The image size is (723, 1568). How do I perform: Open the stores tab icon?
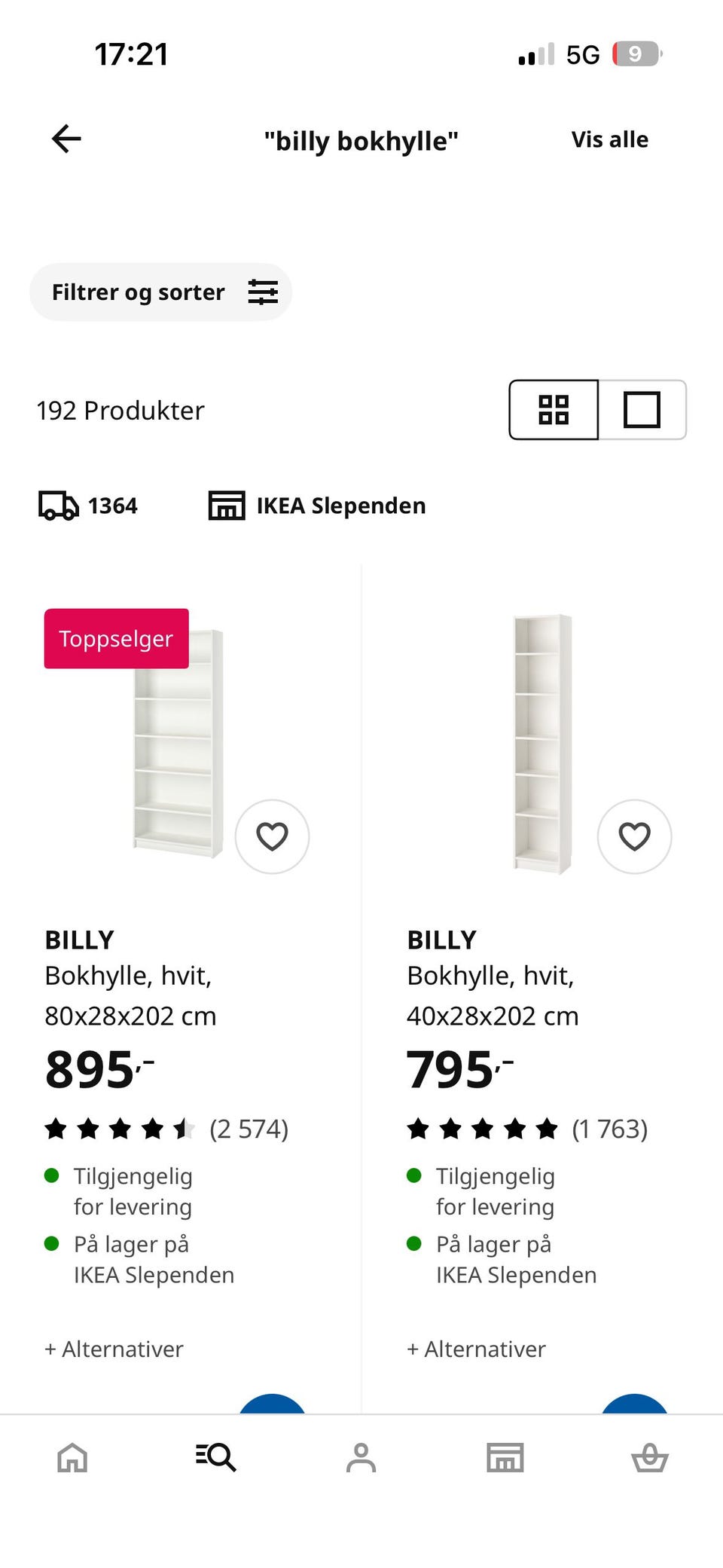click(x=505, y=1457)
